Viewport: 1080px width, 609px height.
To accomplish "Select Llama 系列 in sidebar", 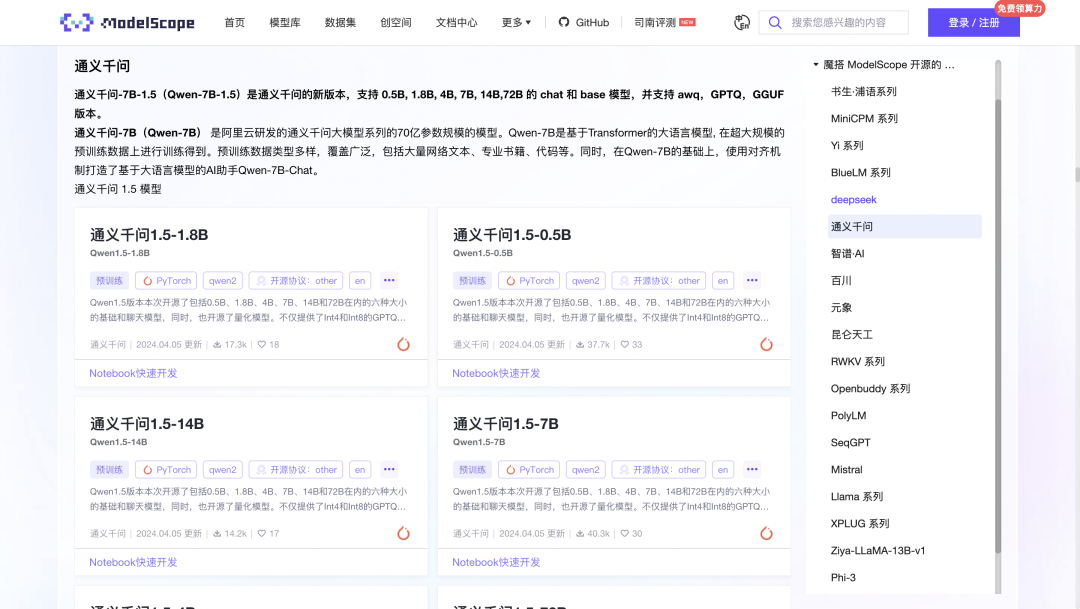I will tap(857, 497).
